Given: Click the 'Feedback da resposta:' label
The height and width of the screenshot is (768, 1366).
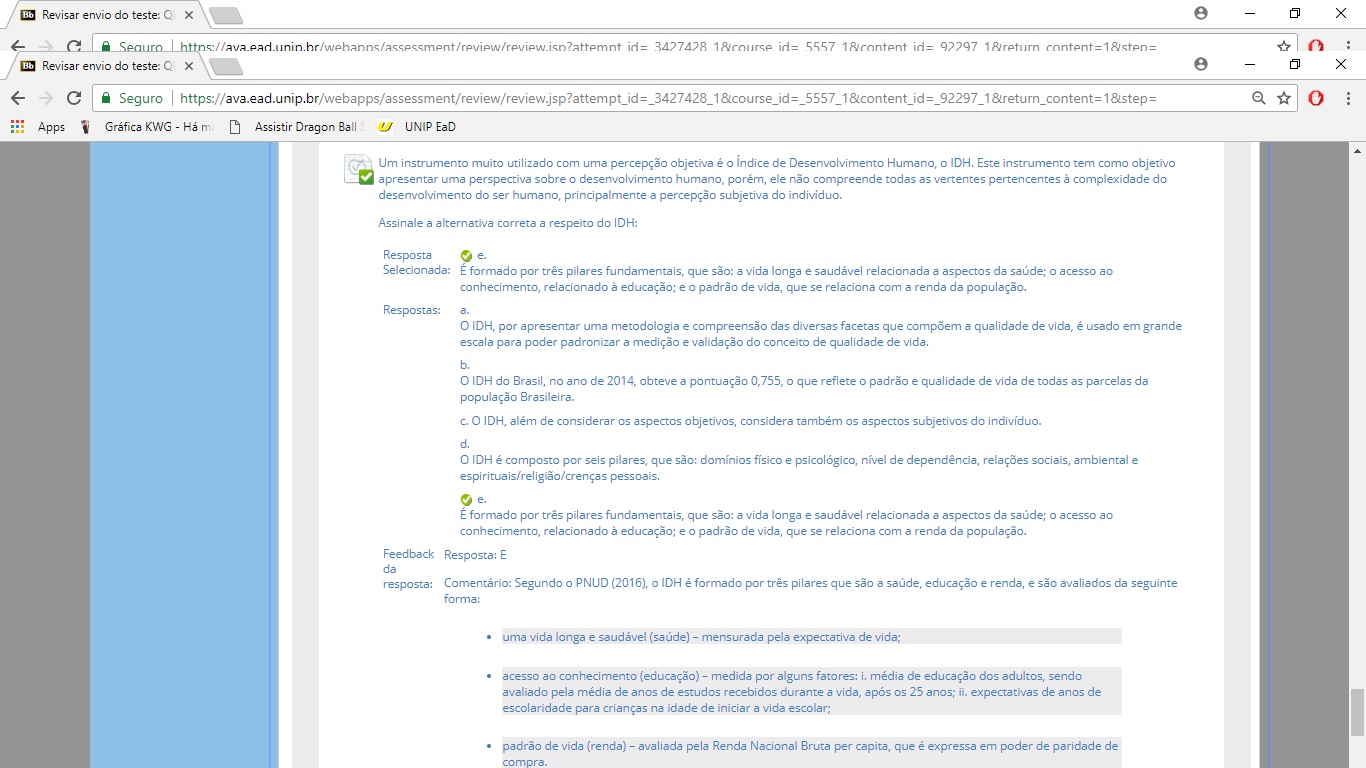Looking at the screenshot, I should click(x=408, y=569).
